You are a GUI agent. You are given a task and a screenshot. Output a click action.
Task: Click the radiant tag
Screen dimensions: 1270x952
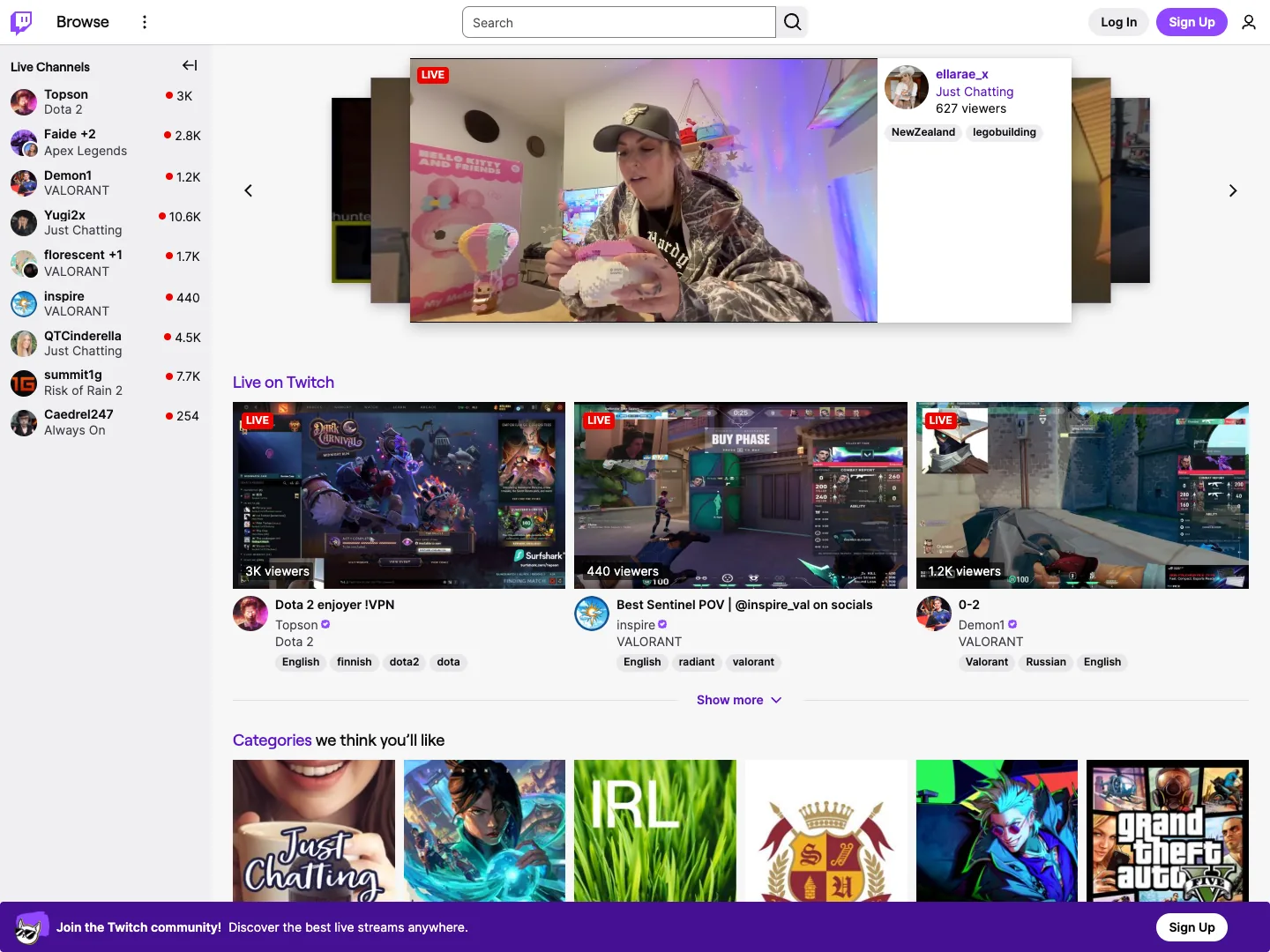click(x=697, y=662)
